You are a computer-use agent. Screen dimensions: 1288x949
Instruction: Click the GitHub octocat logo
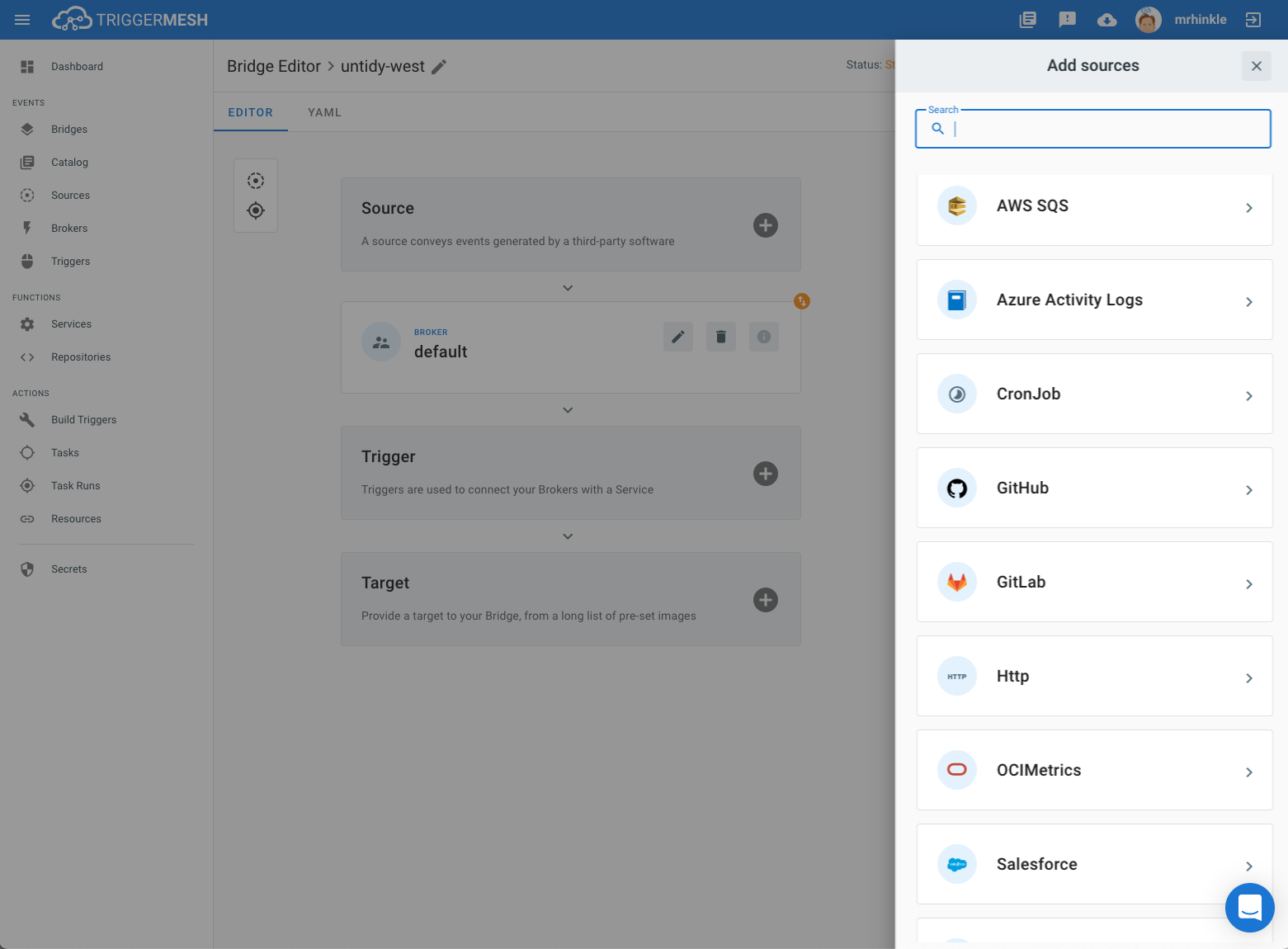[957, 488]
